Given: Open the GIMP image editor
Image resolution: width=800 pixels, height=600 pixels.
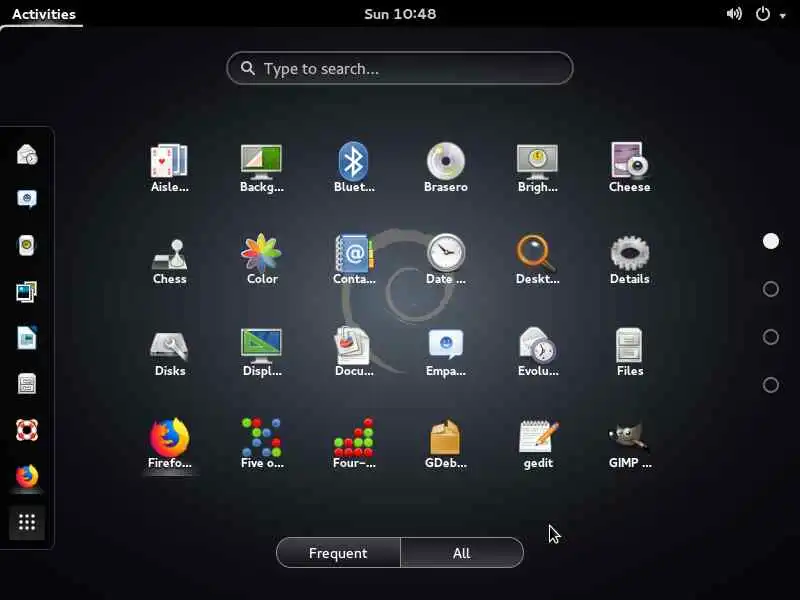Looking at the screenshot, I should tap(629, 443).
